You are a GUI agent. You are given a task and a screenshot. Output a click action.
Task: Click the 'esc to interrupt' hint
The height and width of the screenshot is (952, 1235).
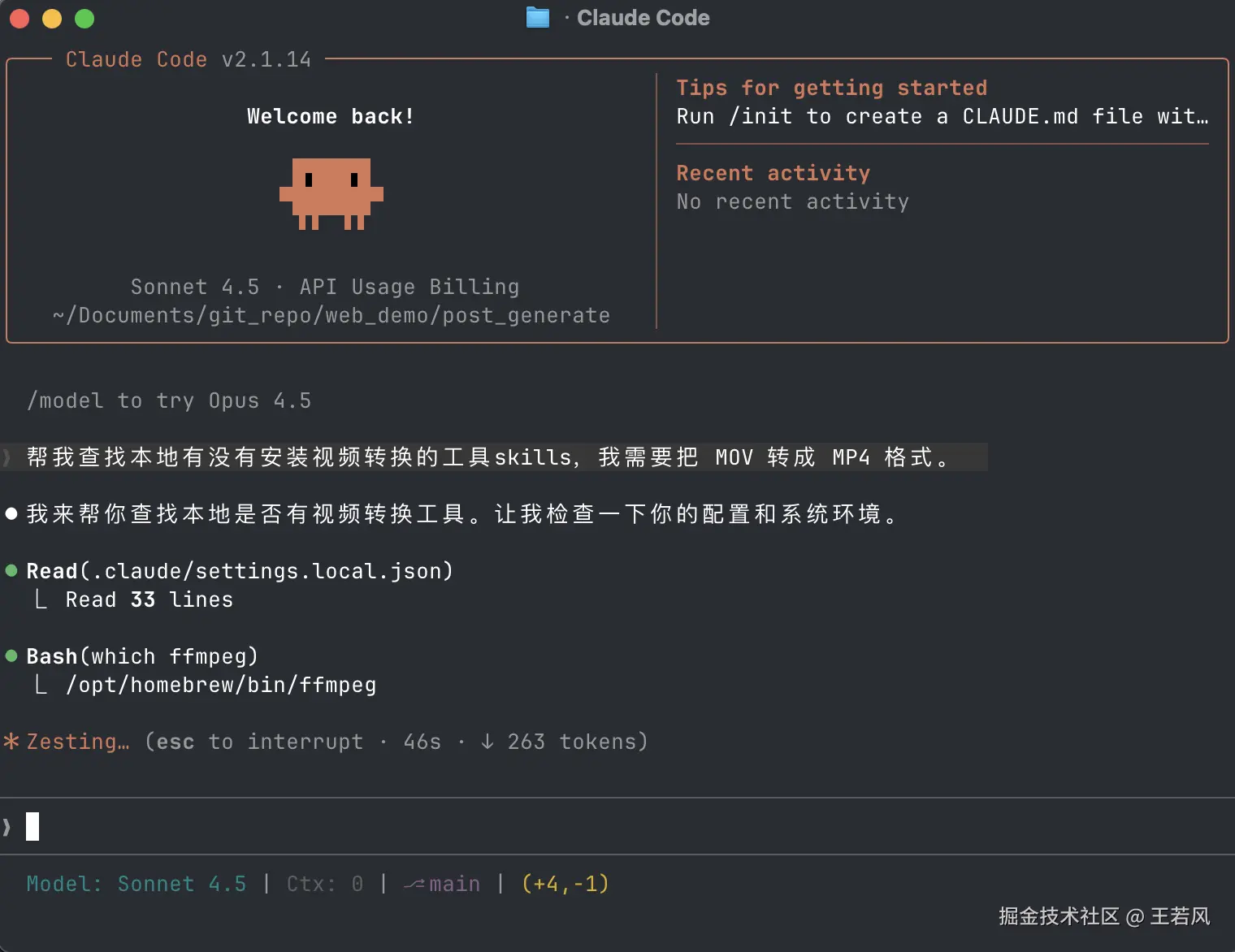click(260, 742)
